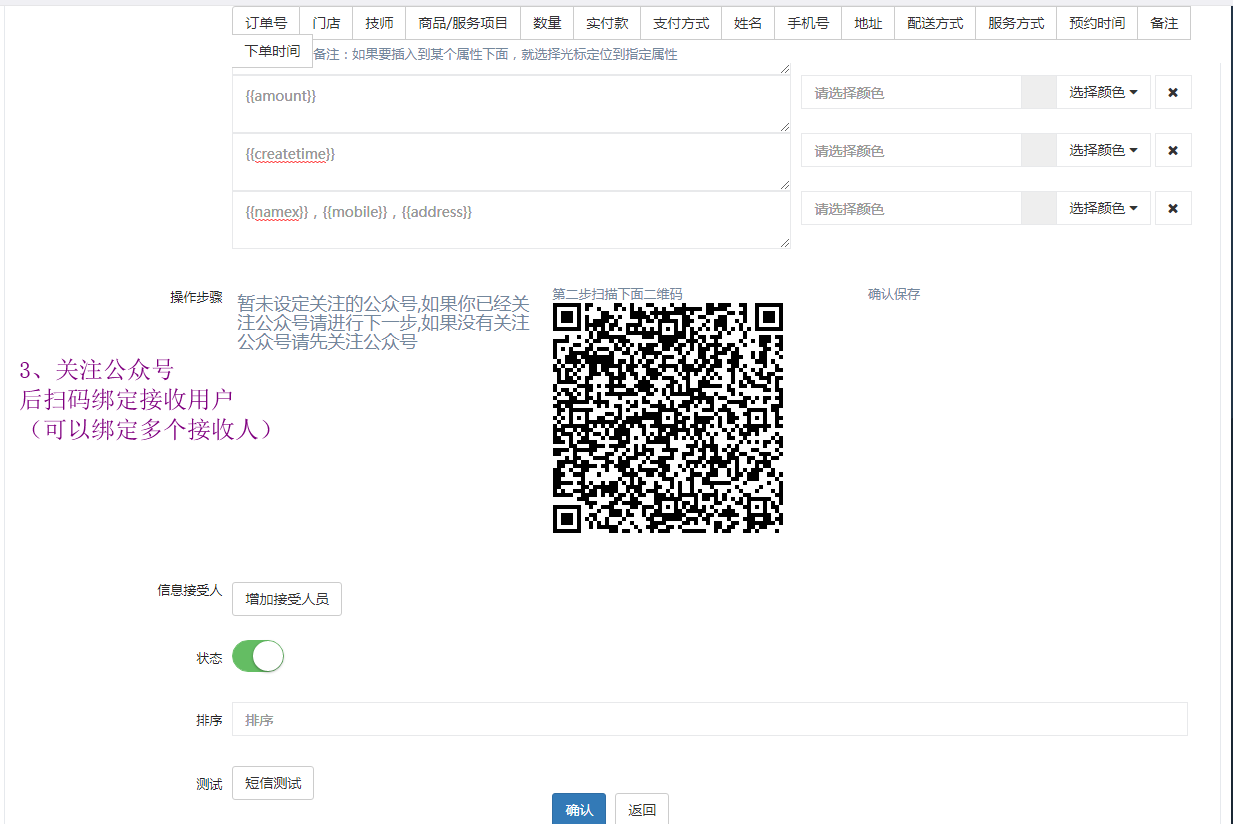Insert the 预约时间 attribute tag
Screen dimensions: 1233x824
1097,23
